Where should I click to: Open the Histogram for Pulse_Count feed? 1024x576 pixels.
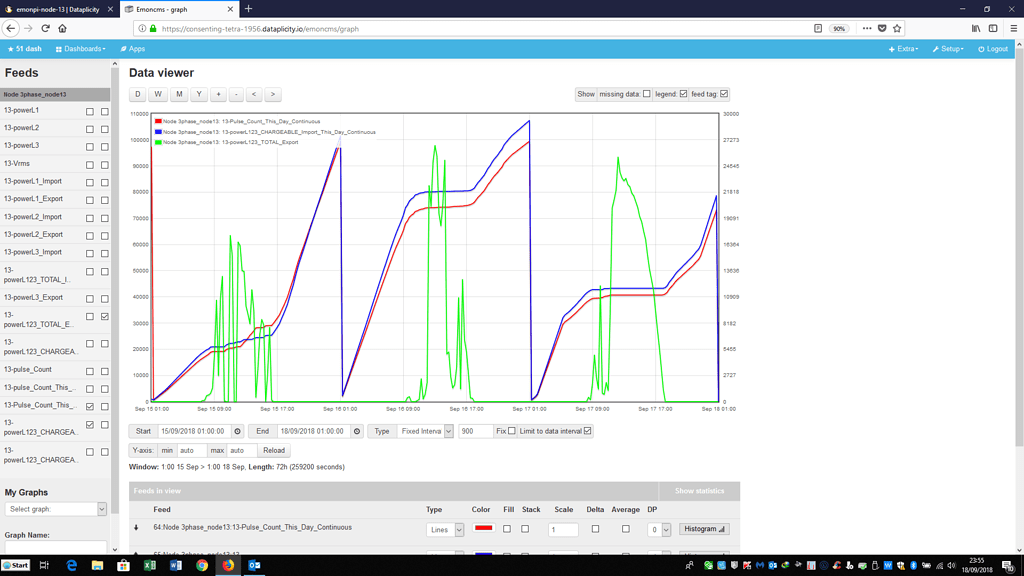[x=703, y=528]
